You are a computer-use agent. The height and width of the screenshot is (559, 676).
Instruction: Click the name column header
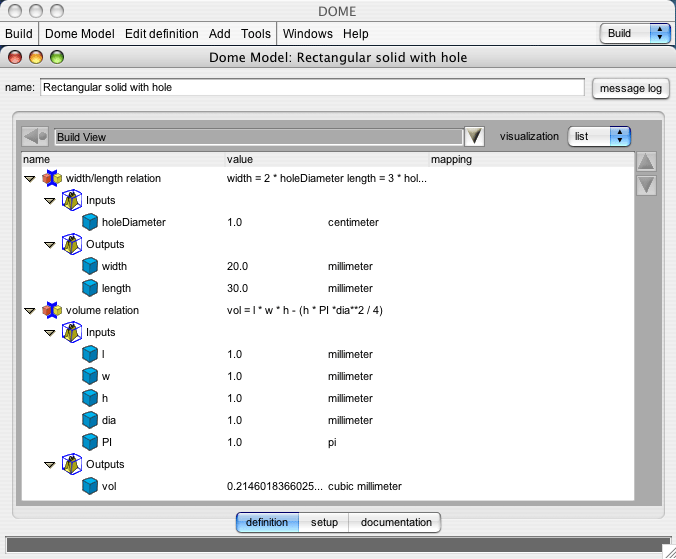tap(123, 159)
